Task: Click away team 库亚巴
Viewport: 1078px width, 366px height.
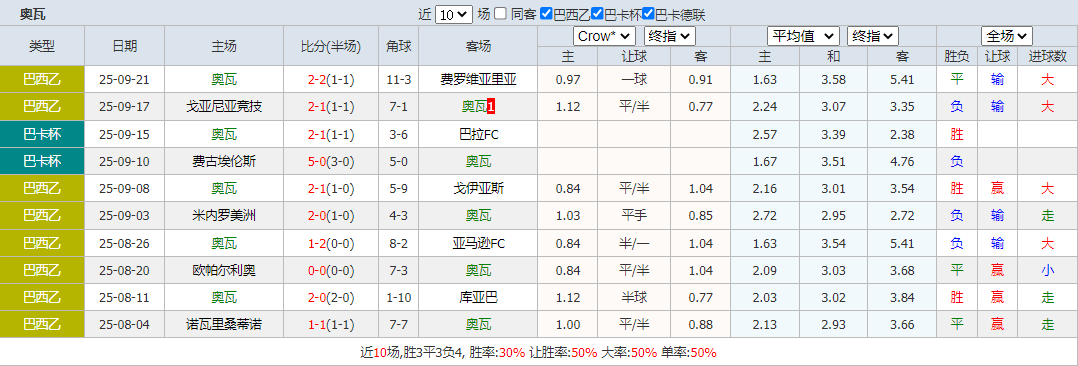Action: pos(478,298)
